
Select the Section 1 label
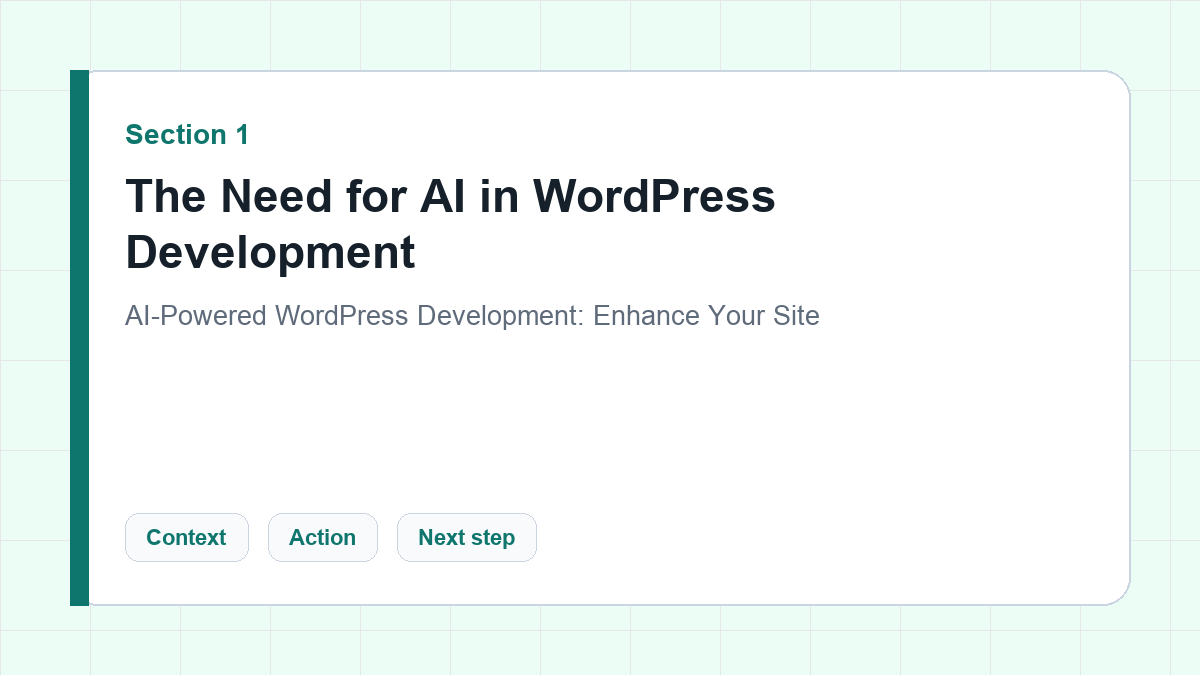click(x=187, y=135)
